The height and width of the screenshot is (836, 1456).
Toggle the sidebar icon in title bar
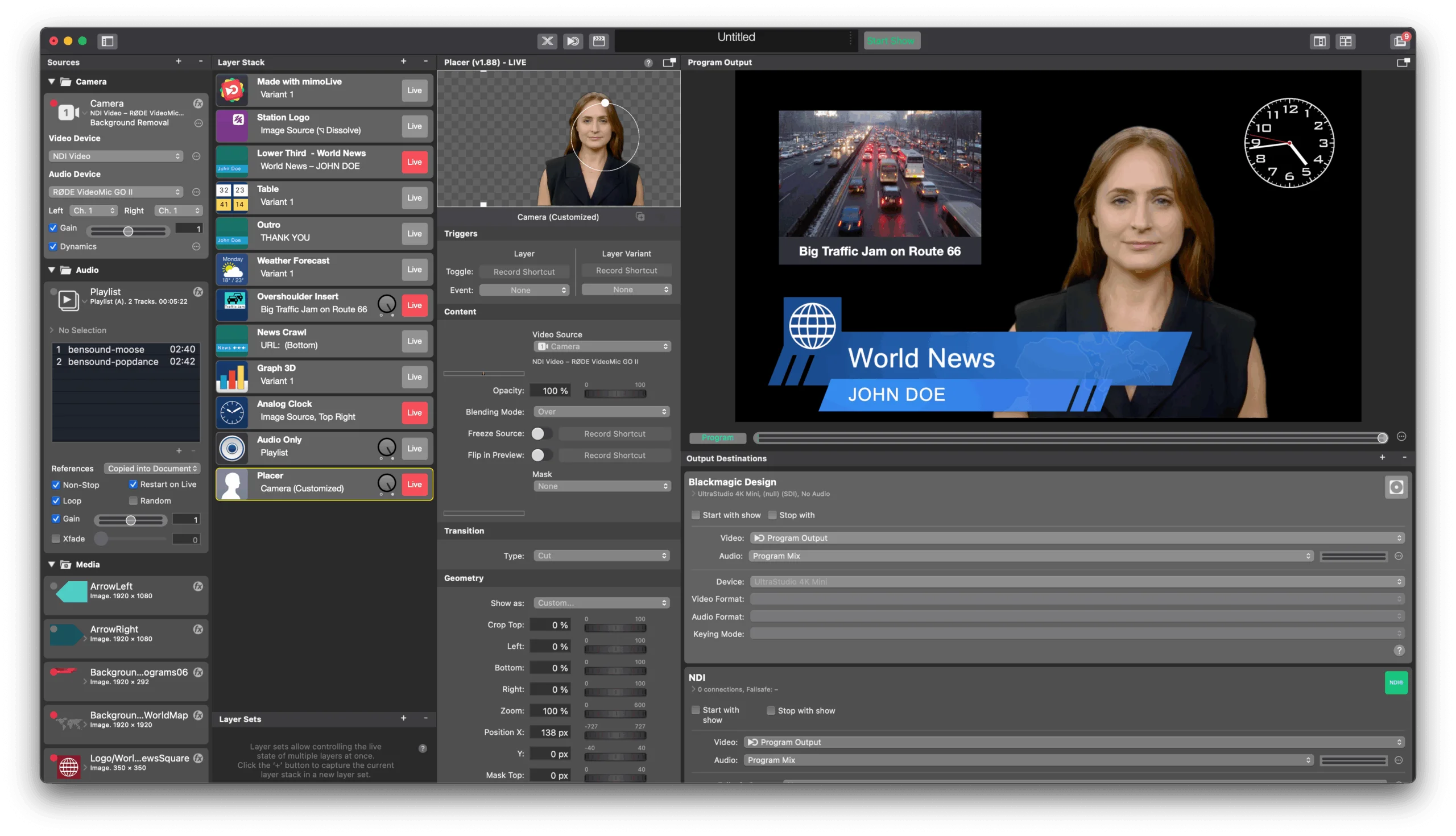[107, 41]
